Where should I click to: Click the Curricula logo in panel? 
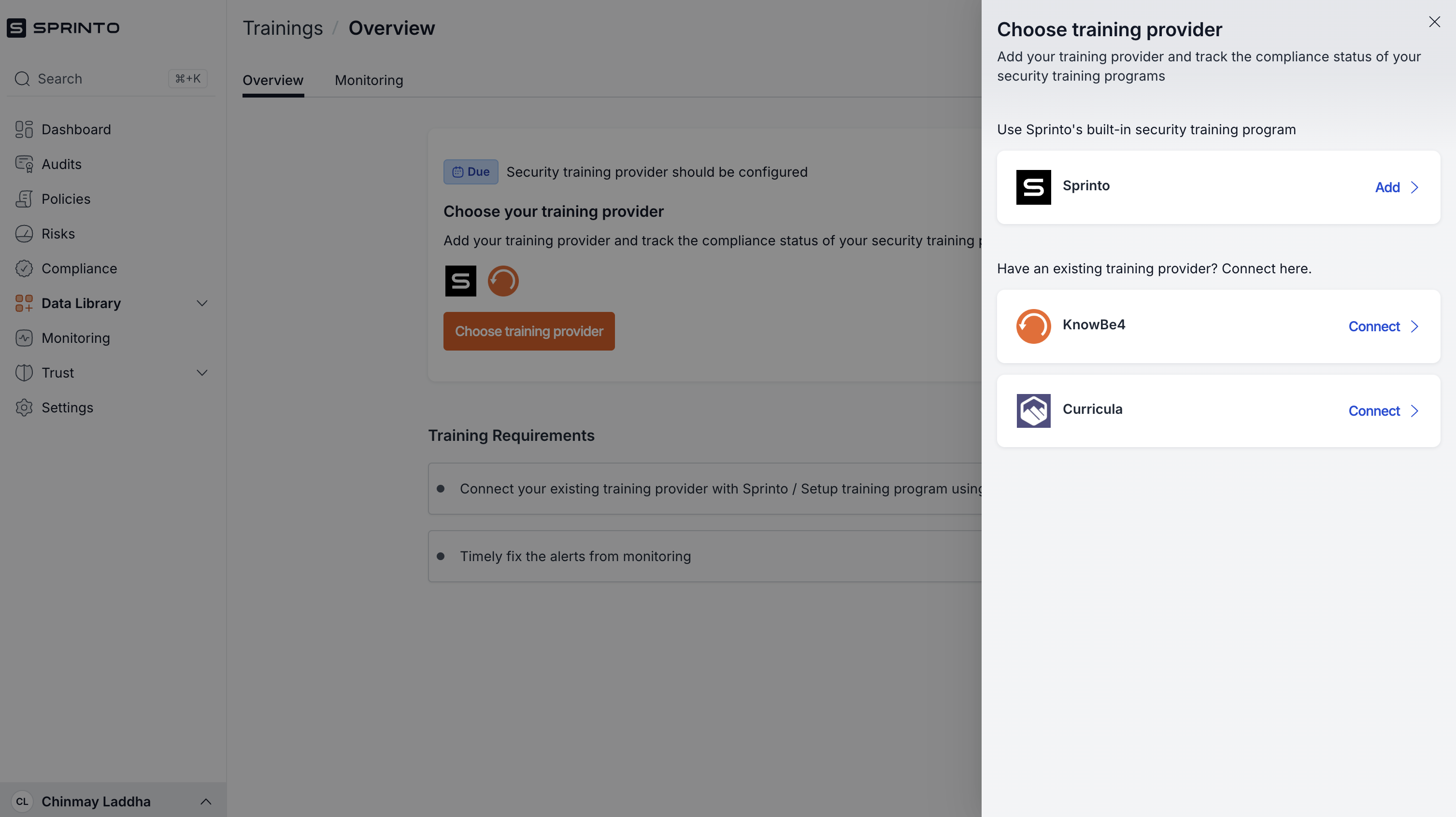1033,411
